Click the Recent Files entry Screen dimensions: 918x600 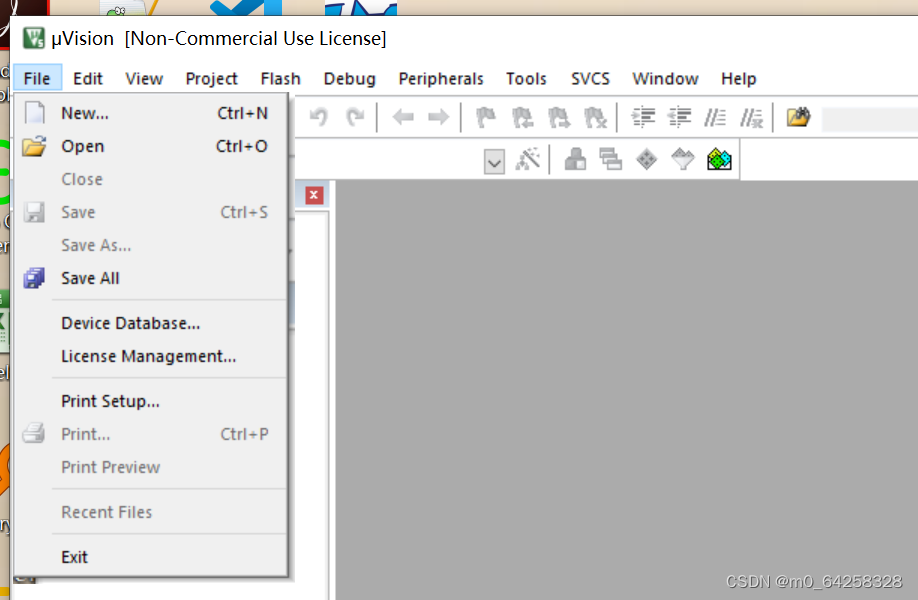(151, 512)
